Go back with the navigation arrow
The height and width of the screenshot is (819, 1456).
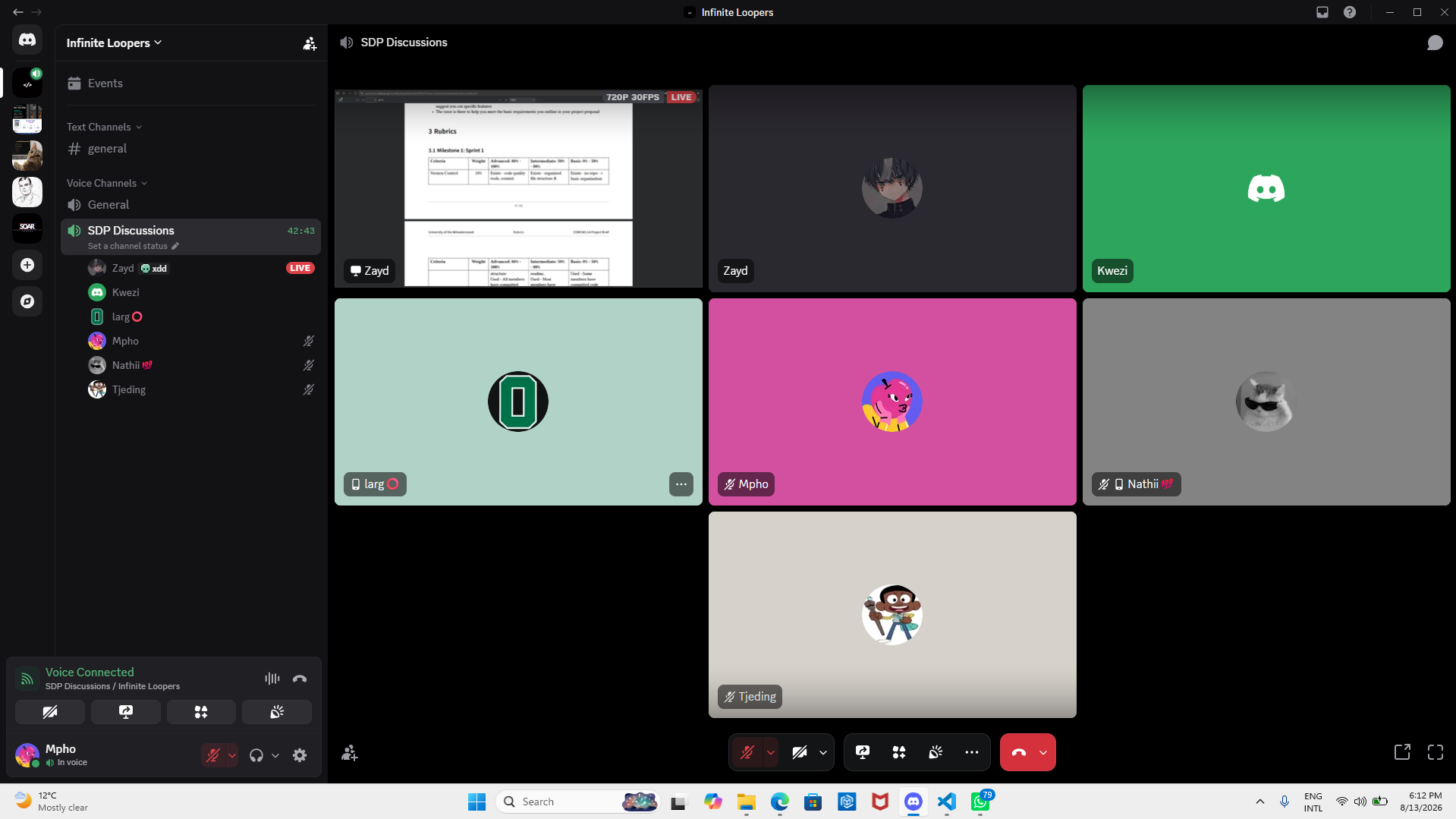[x=17, y=12]
